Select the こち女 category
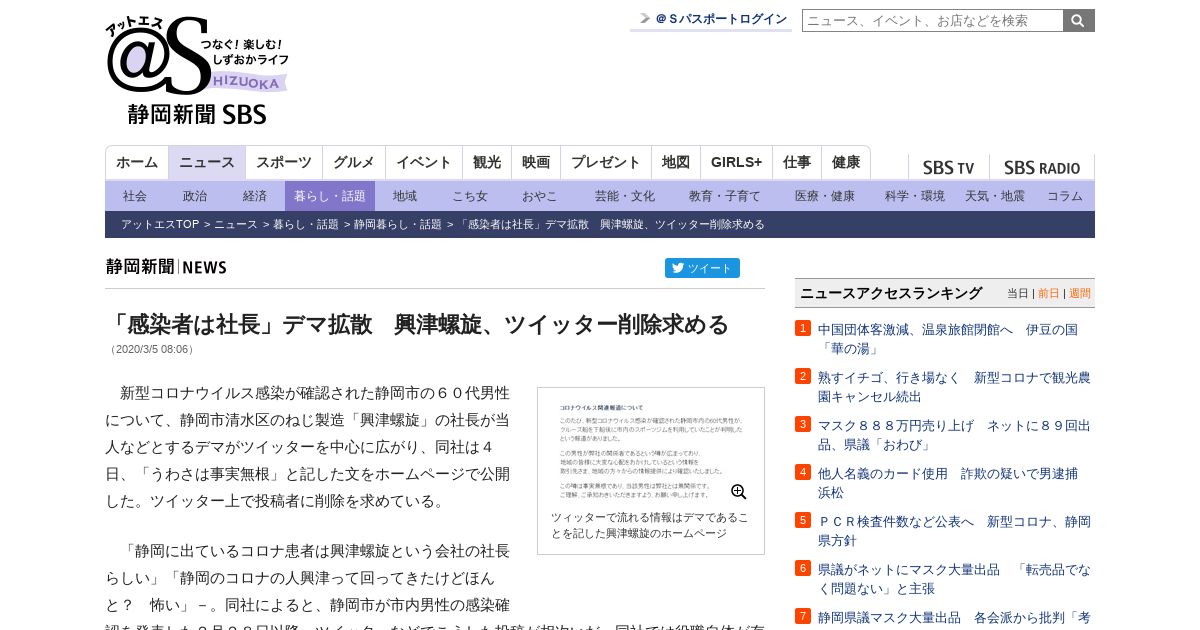Screen dimensions: 1200x630 click(470, 196)
